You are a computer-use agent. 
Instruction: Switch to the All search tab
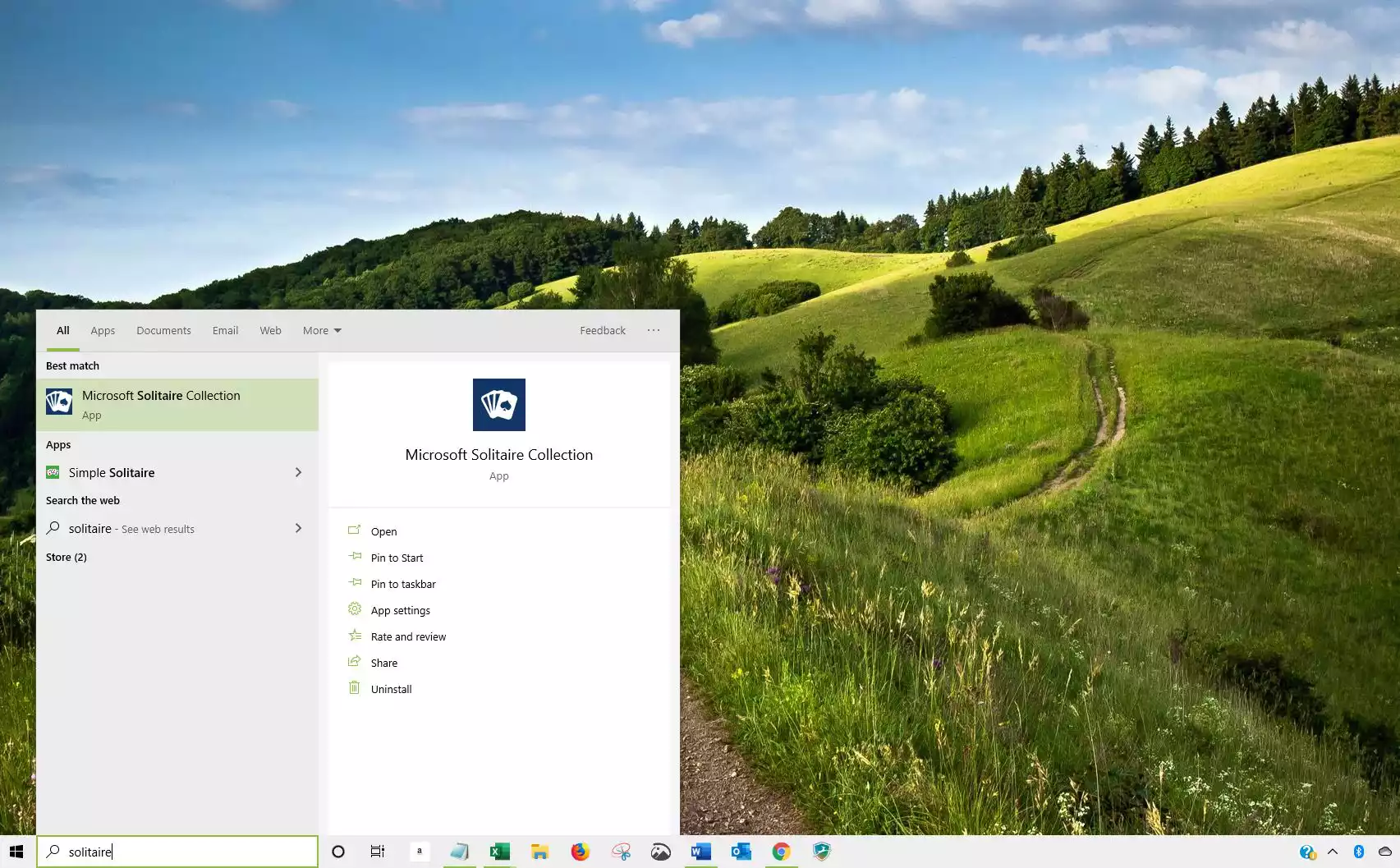63,331
